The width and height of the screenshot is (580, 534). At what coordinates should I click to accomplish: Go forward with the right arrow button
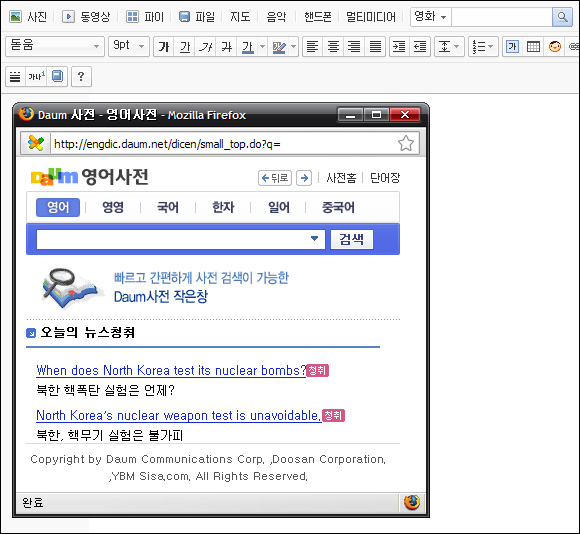coord(304,178)
